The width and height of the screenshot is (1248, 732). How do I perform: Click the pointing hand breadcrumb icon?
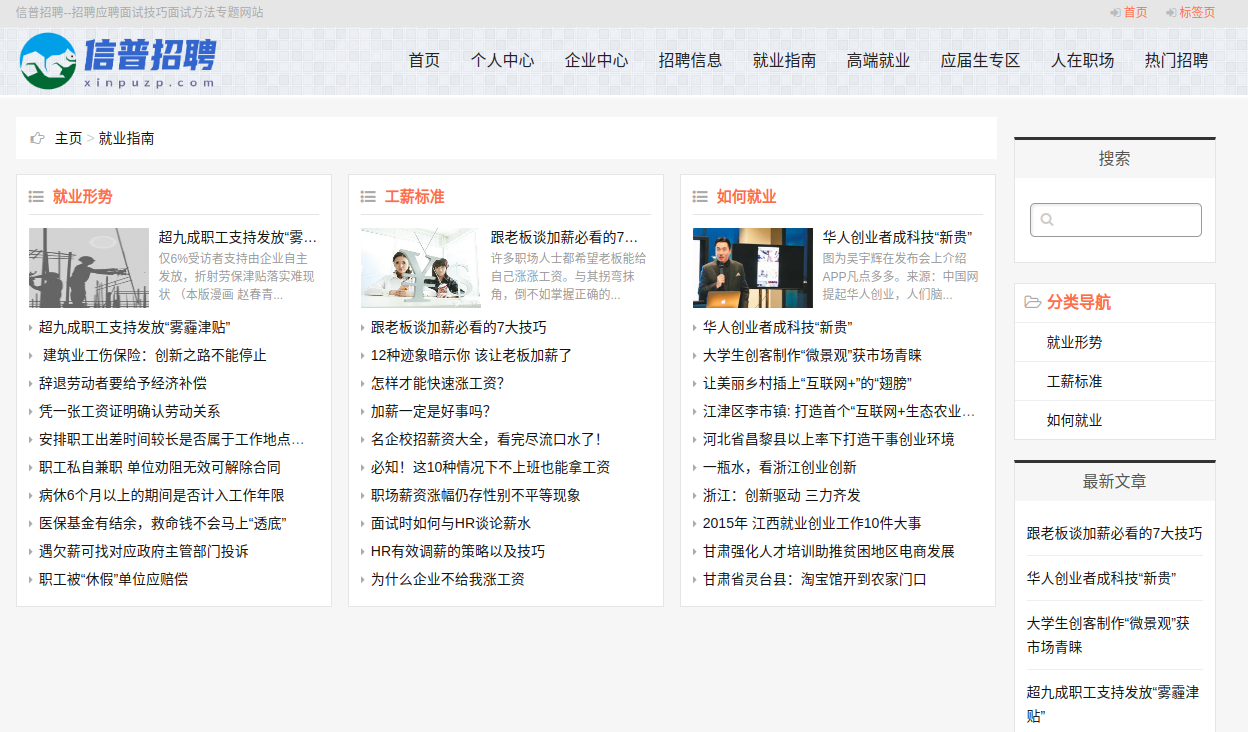pos(38,138)
